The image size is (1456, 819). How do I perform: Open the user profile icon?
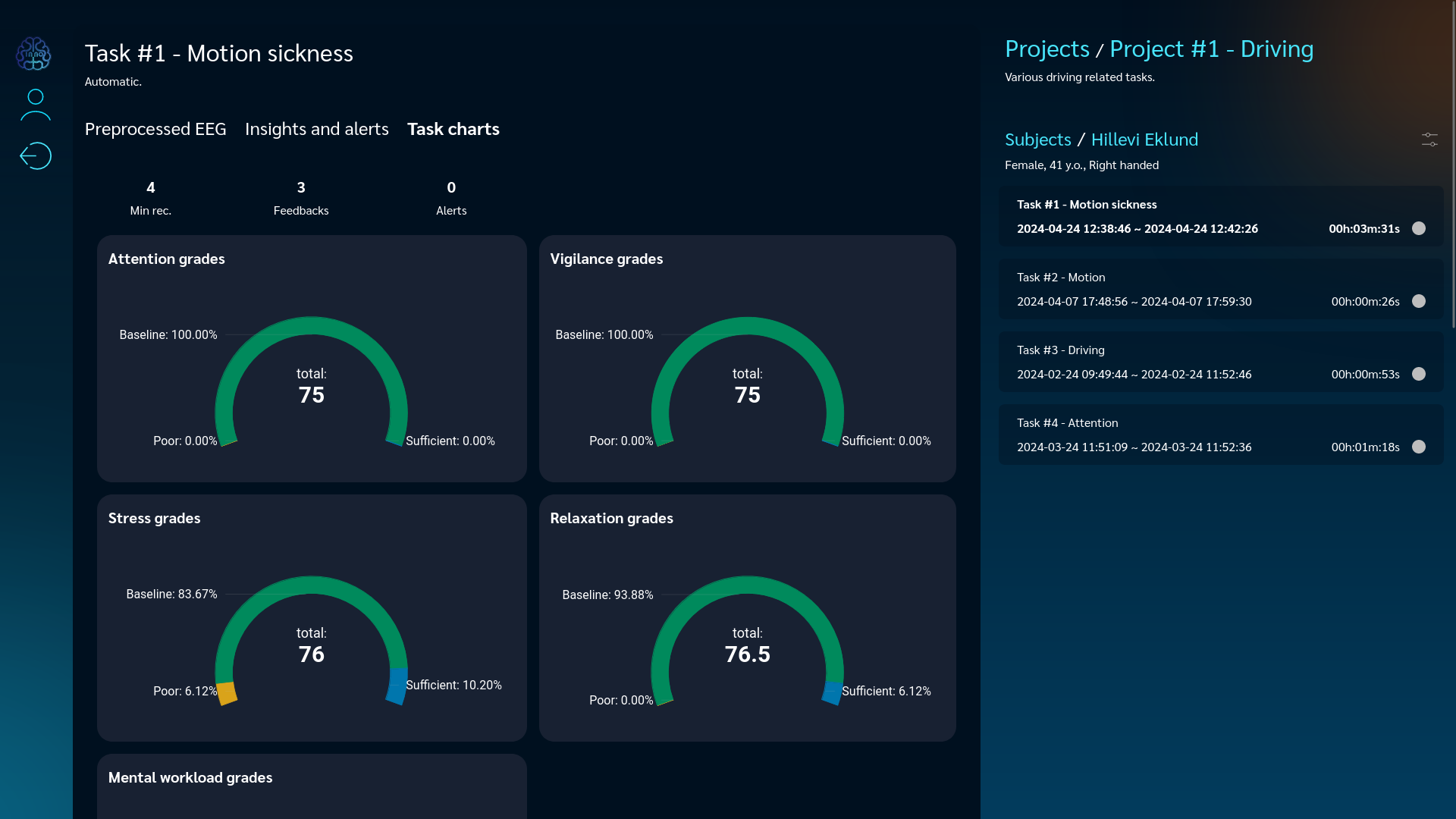coord(35,105)
